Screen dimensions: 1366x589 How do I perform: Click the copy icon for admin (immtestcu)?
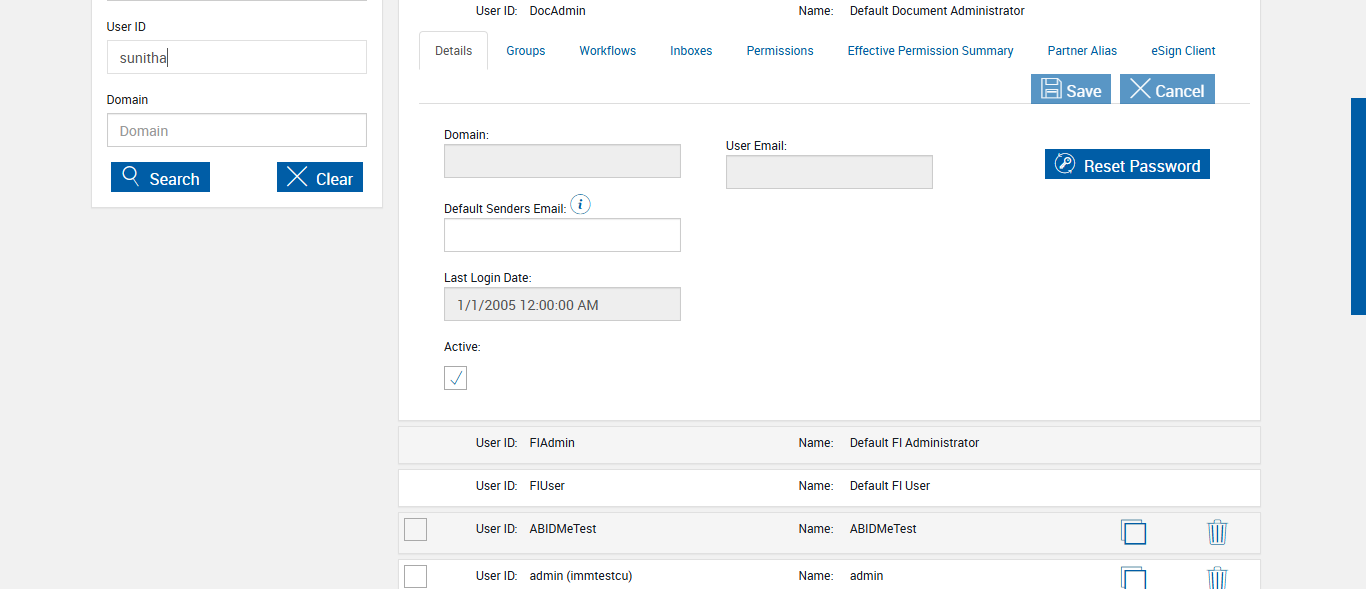point(1133,578)
